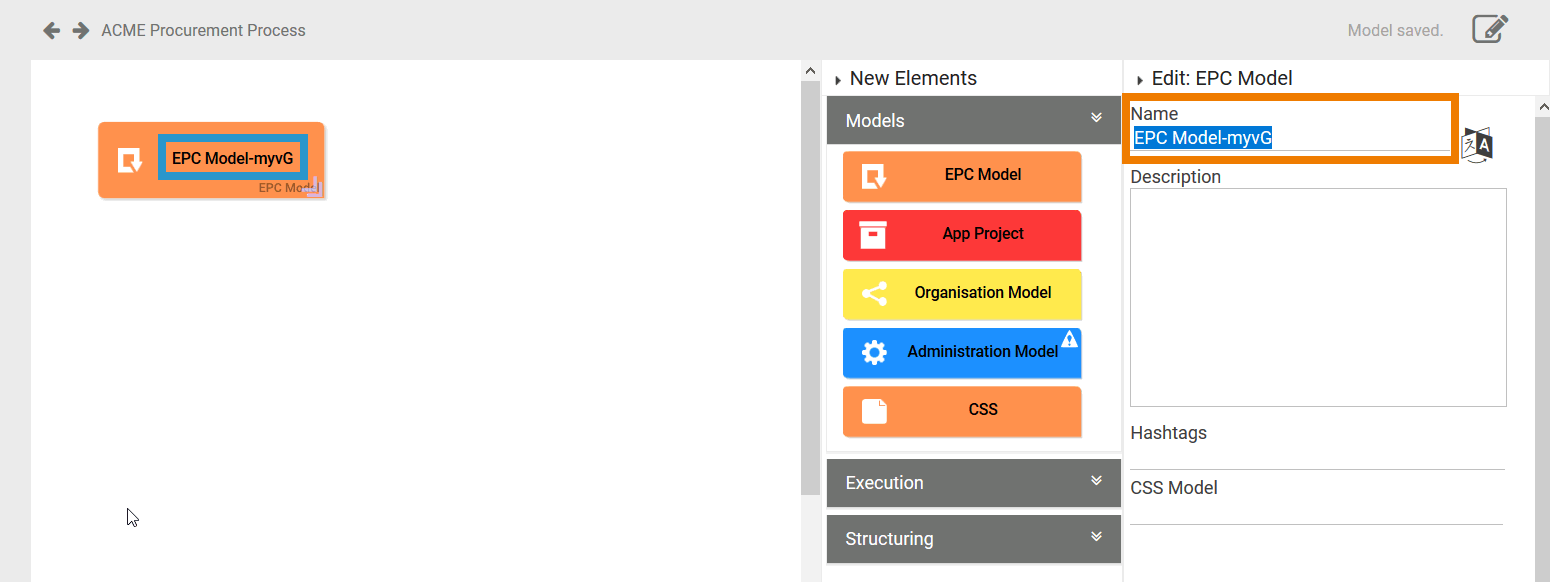The image size is (1550, 582).
Task: Select the EPC Model element icon
Action: 874,175
